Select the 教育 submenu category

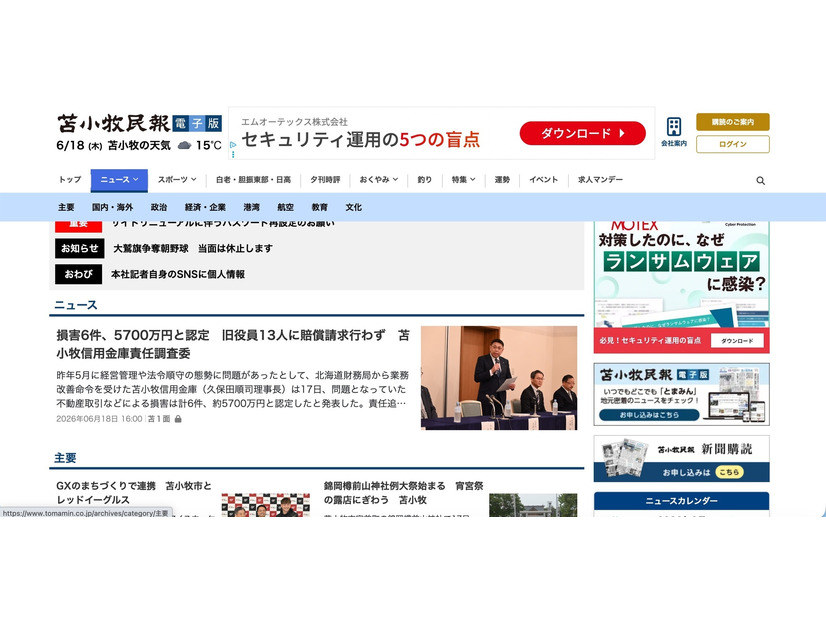click(319, 208)
